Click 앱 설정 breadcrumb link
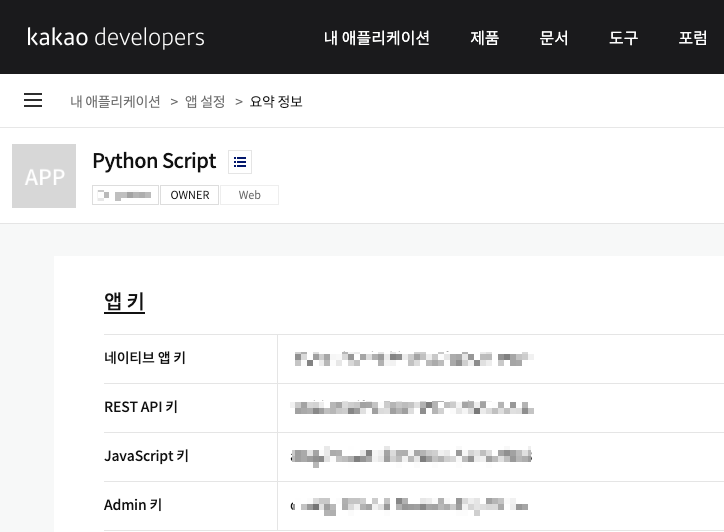The width and height of the screenshot is (724, 532). (x=205, y=101)
